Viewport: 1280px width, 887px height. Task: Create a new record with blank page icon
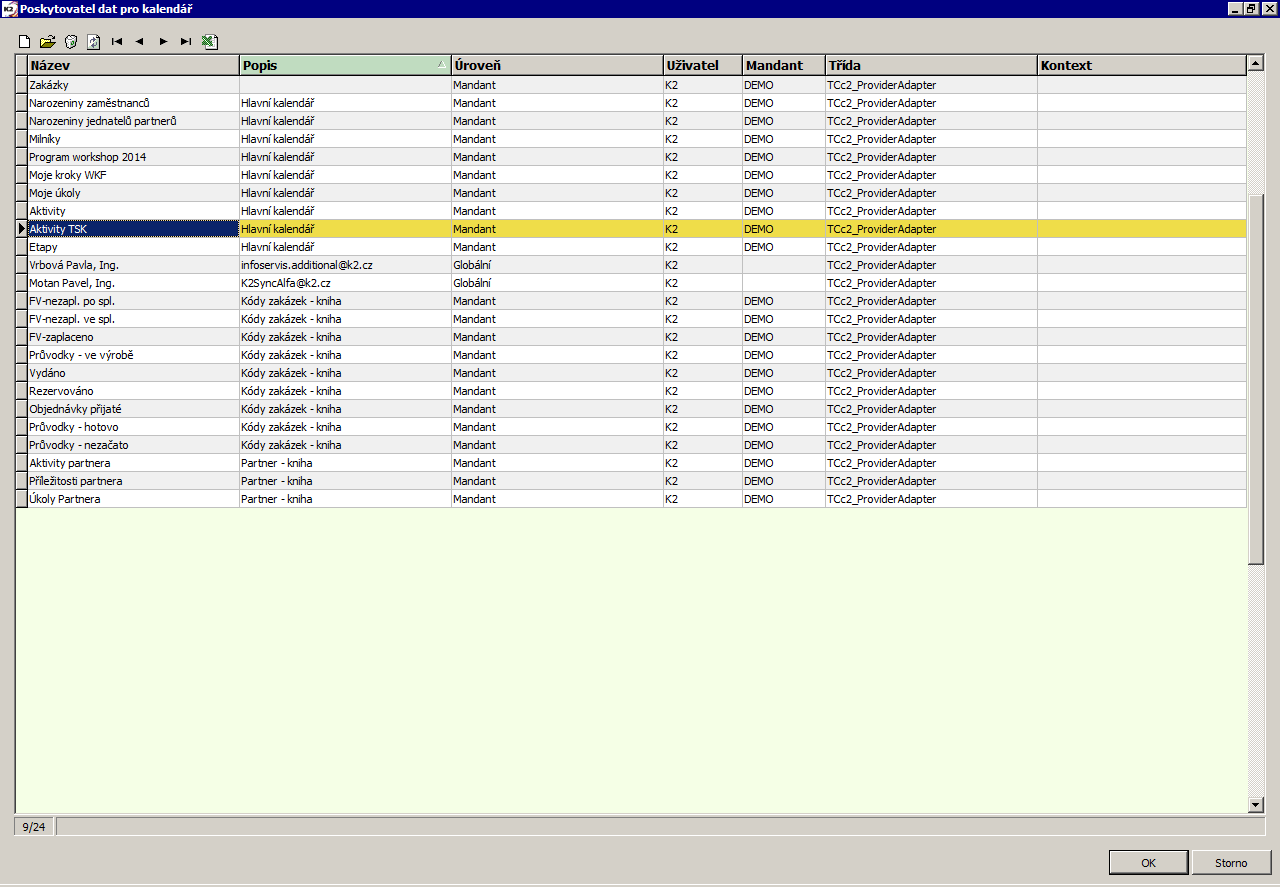pyautogui.click(x=24, y=42)
